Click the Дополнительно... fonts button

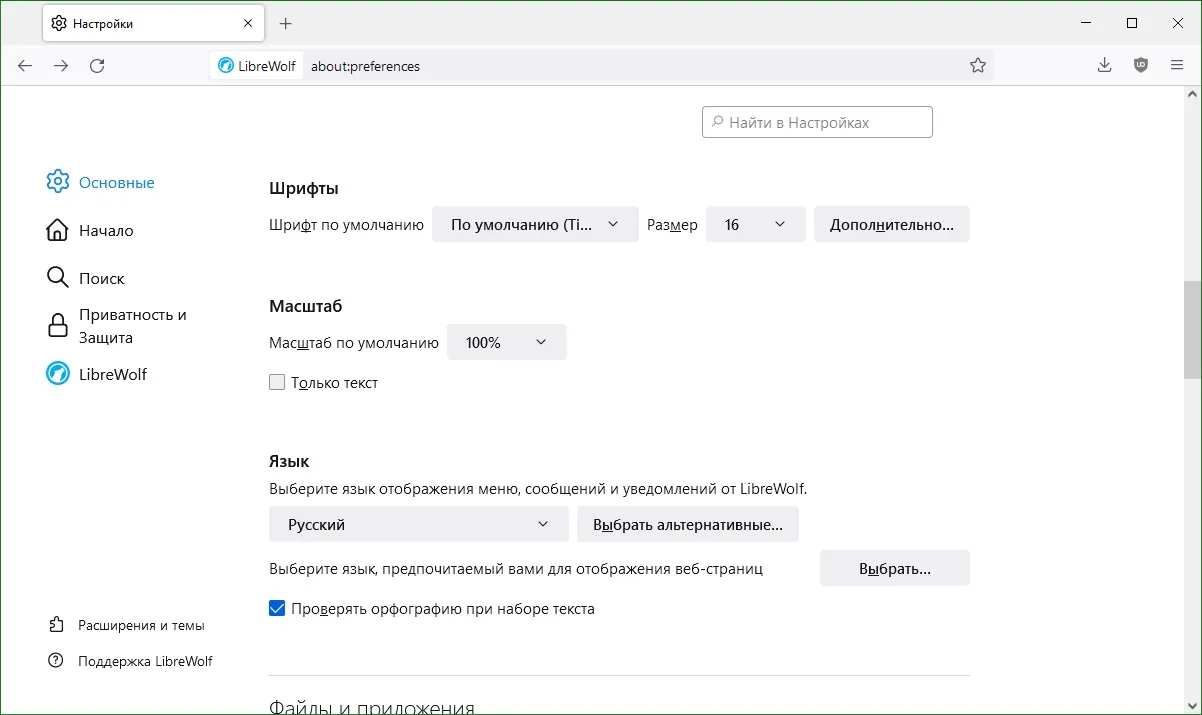point(892,225)
